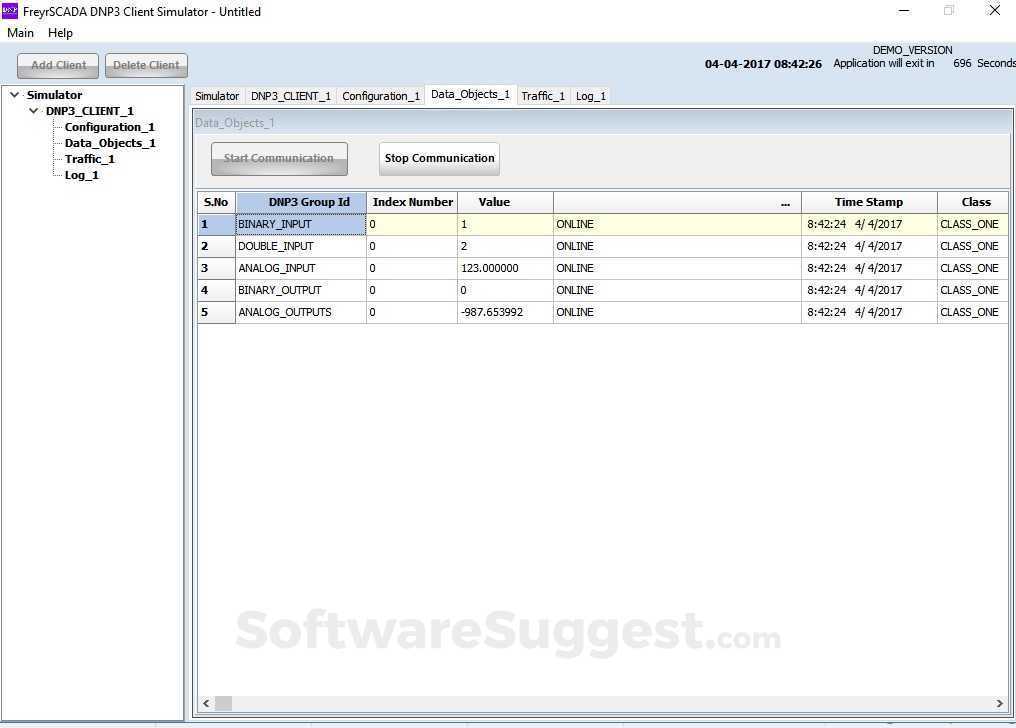1016x728 pixels.
Task: Click the Value cell of ANALOG_INPUT row
Action: pyautogui.click(x=494, y=268)
